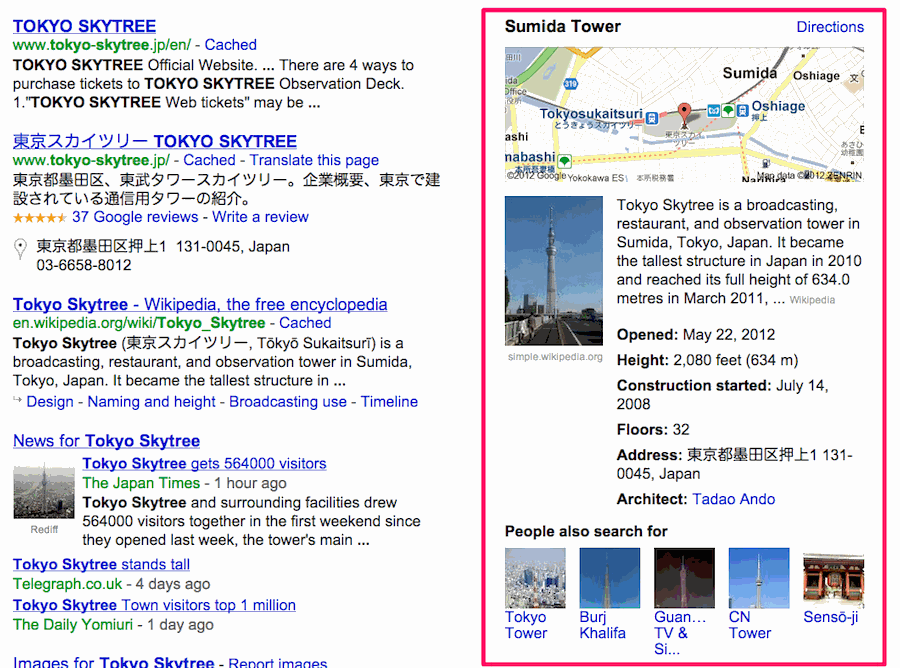
Task: Click Translate this page link
Action: [x=314, y=160]
